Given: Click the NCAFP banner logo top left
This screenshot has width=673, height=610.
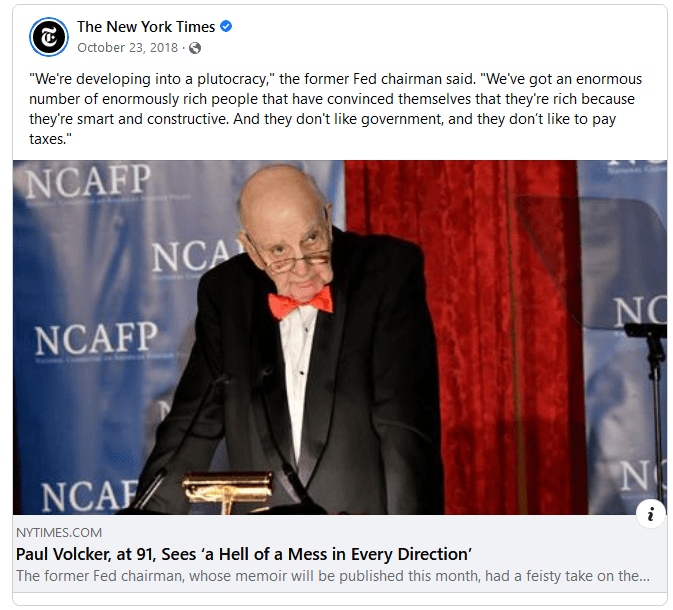Looking at the screenshot, I should pos(88,182).
